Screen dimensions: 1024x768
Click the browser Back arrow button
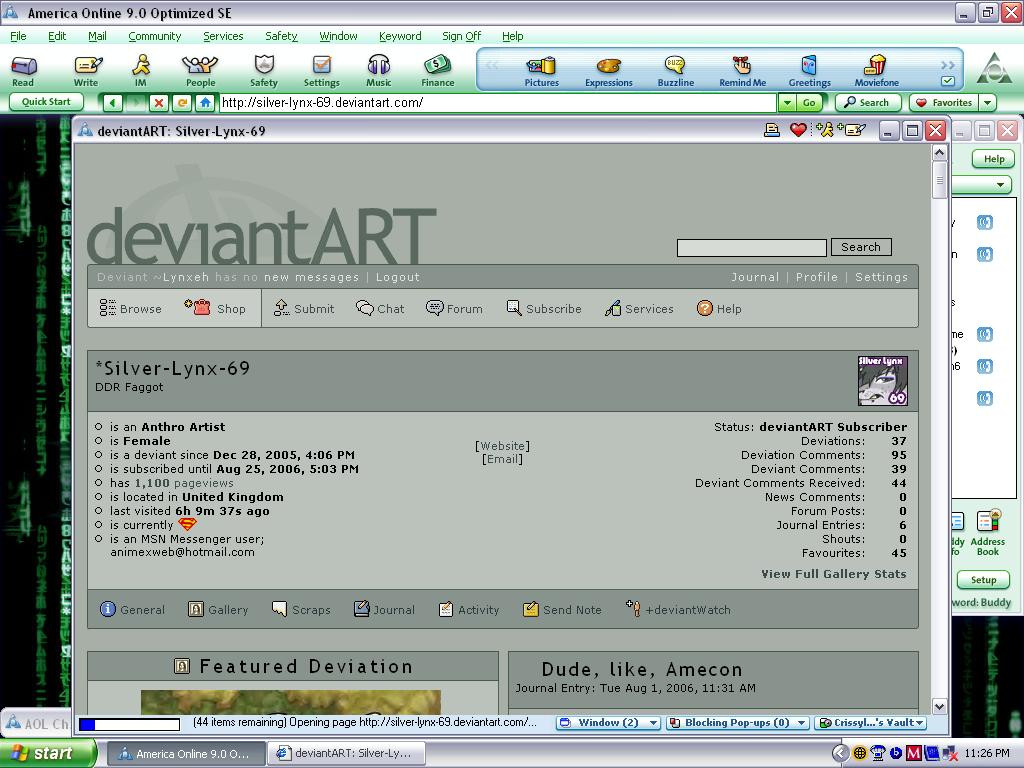click(x=112, y=103)
